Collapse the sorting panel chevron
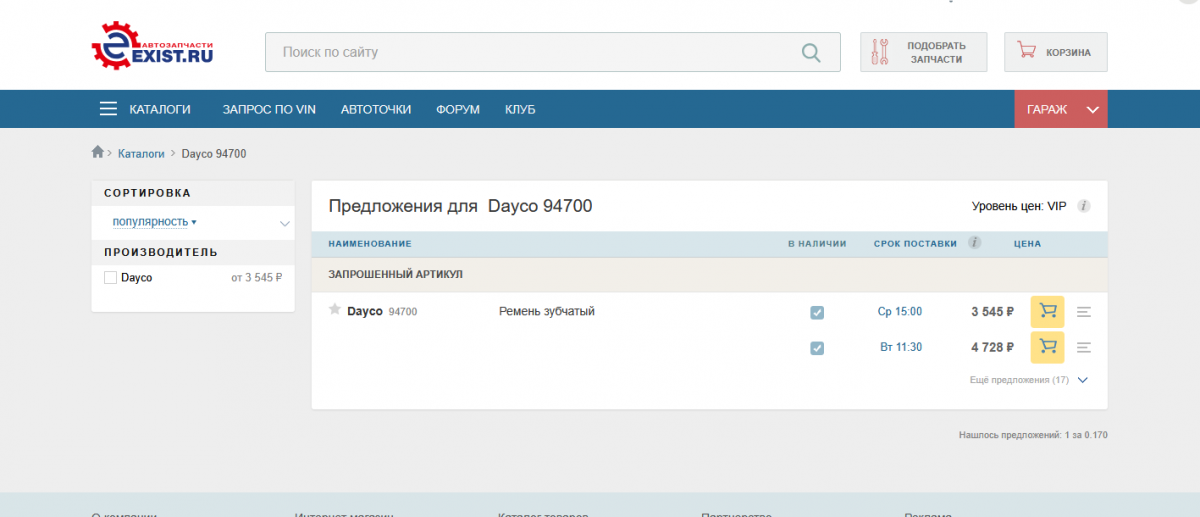The height and width of the screenshot is (517, 1200). coord(285,223)
